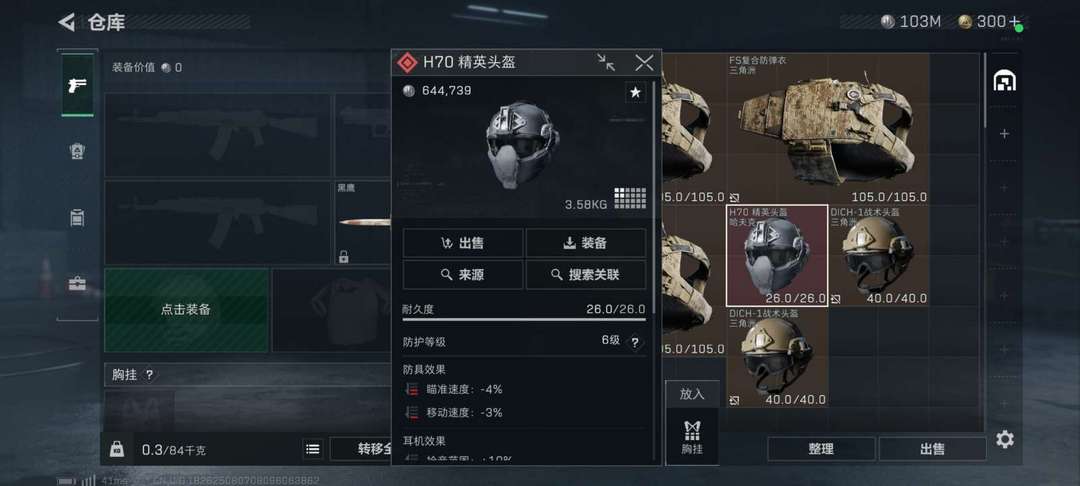Click 搜索关联 related search button
The image size is (1080, 486).
coord(585,275)
